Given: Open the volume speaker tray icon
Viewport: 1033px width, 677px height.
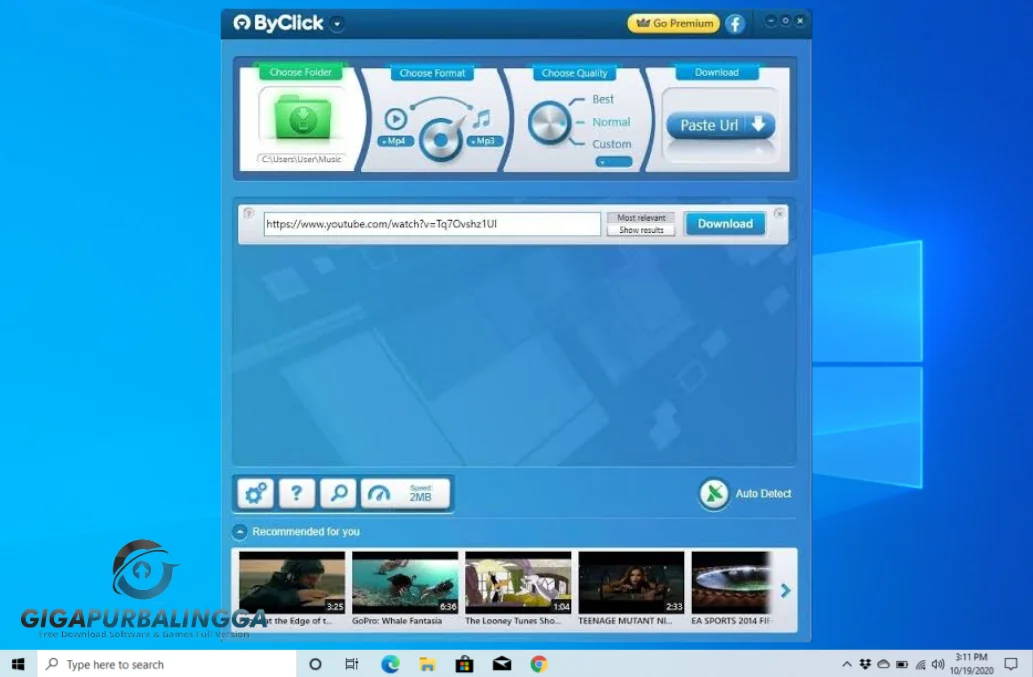Looking at the screenshot, I should coord(938,664).
